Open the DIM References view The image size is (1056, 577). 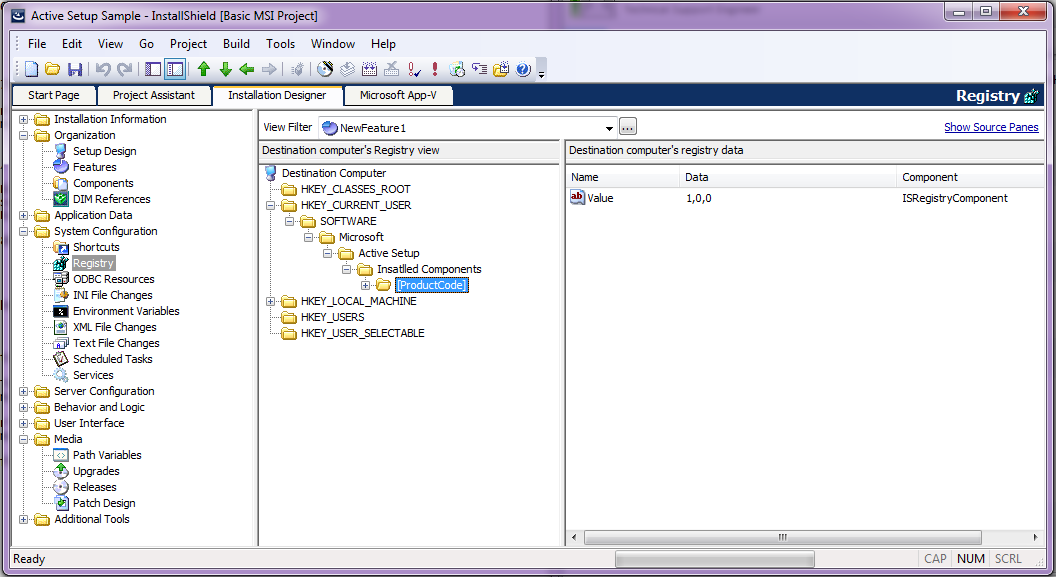[x=111, y=199]
